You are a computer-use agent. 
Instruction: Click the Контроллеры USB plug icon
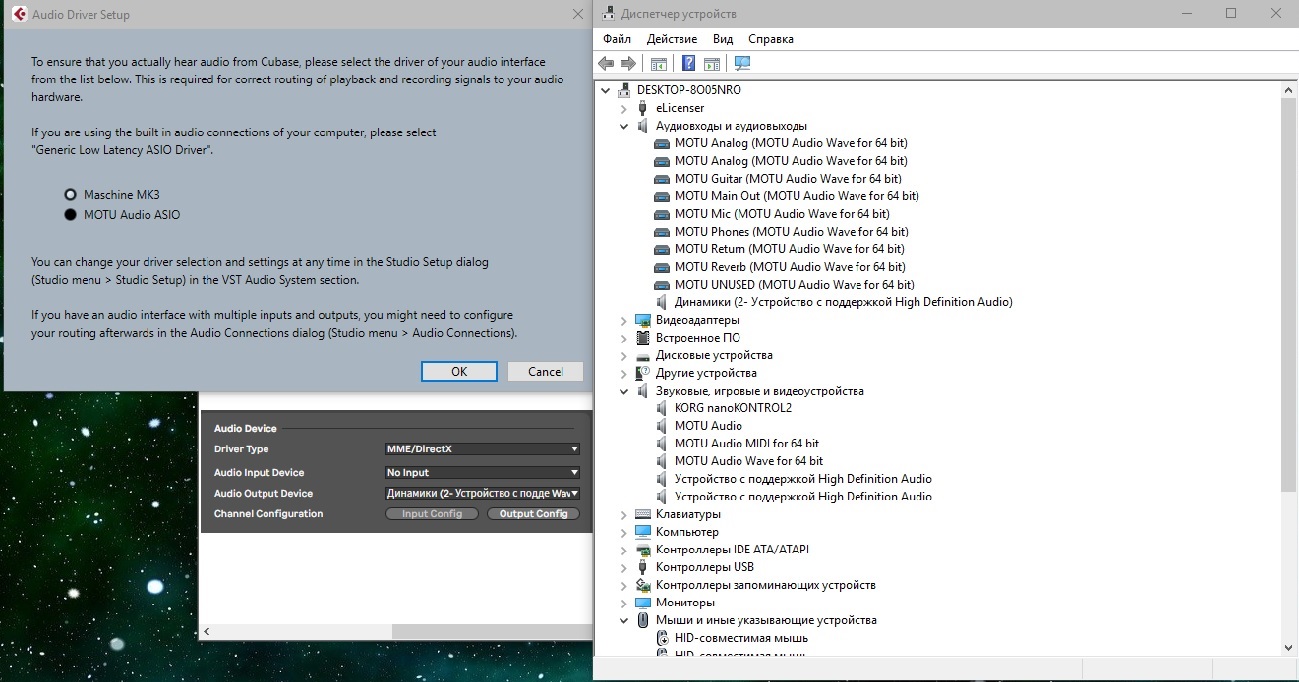click(643, 567)
